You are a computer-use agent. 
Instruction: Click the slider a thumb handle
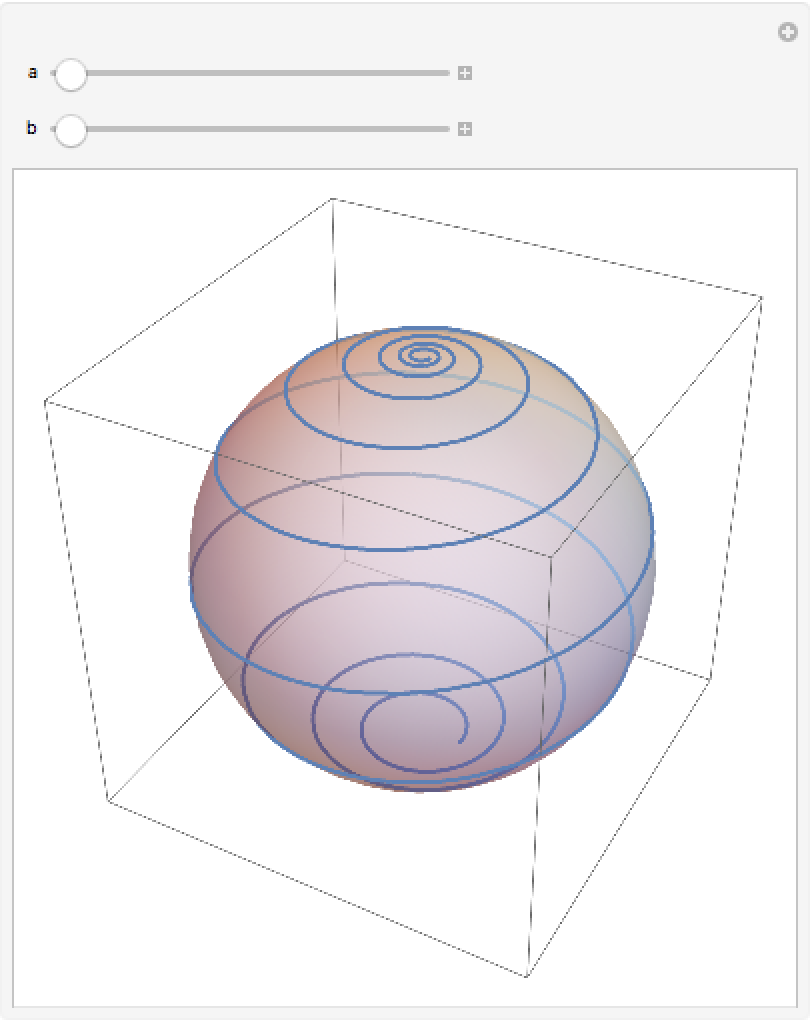pyautogui.click(x=70, y=74)
